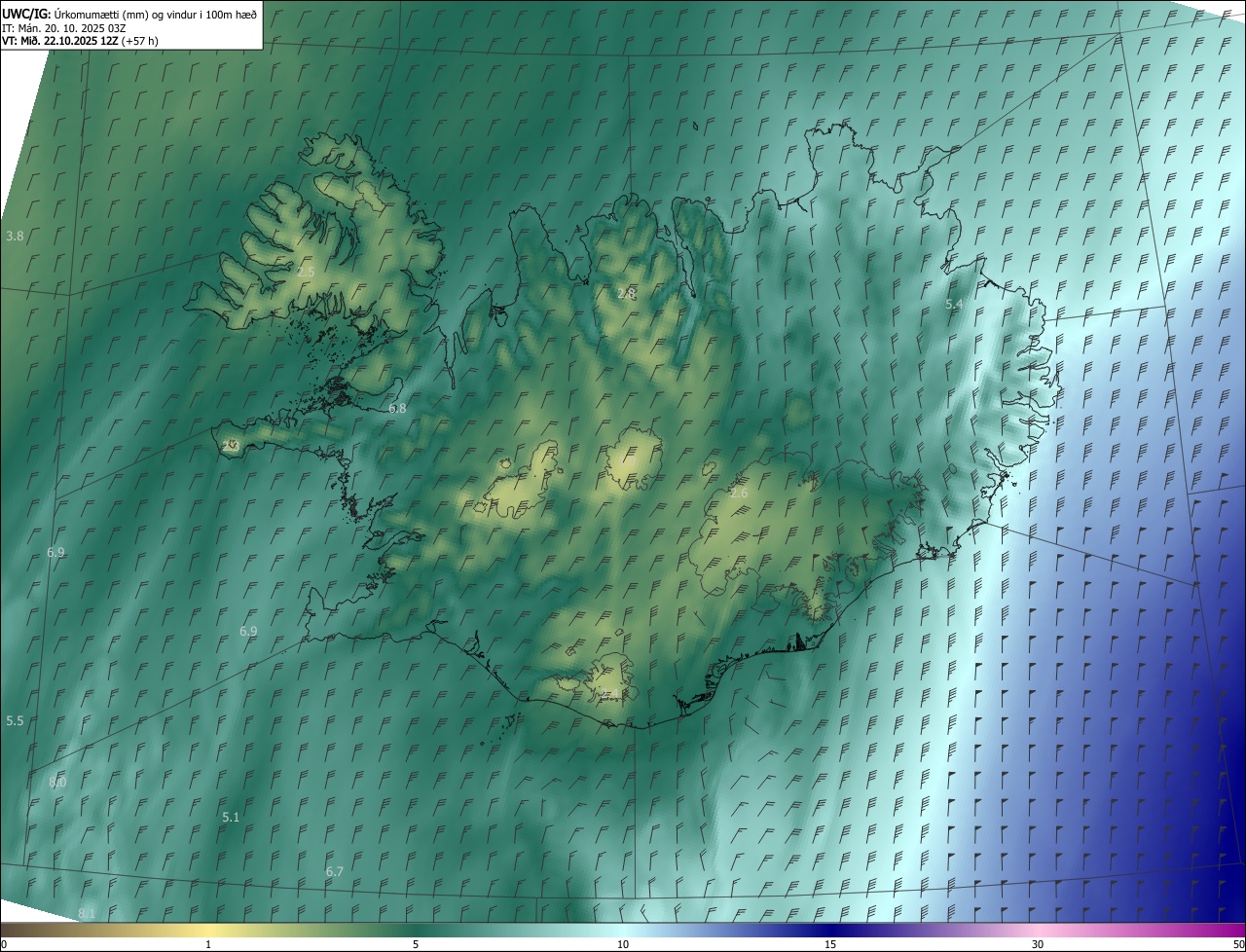1246x952 pixels.
Task: Click the 2.6 value label on Vatnajökull
Action: [739, 494]
